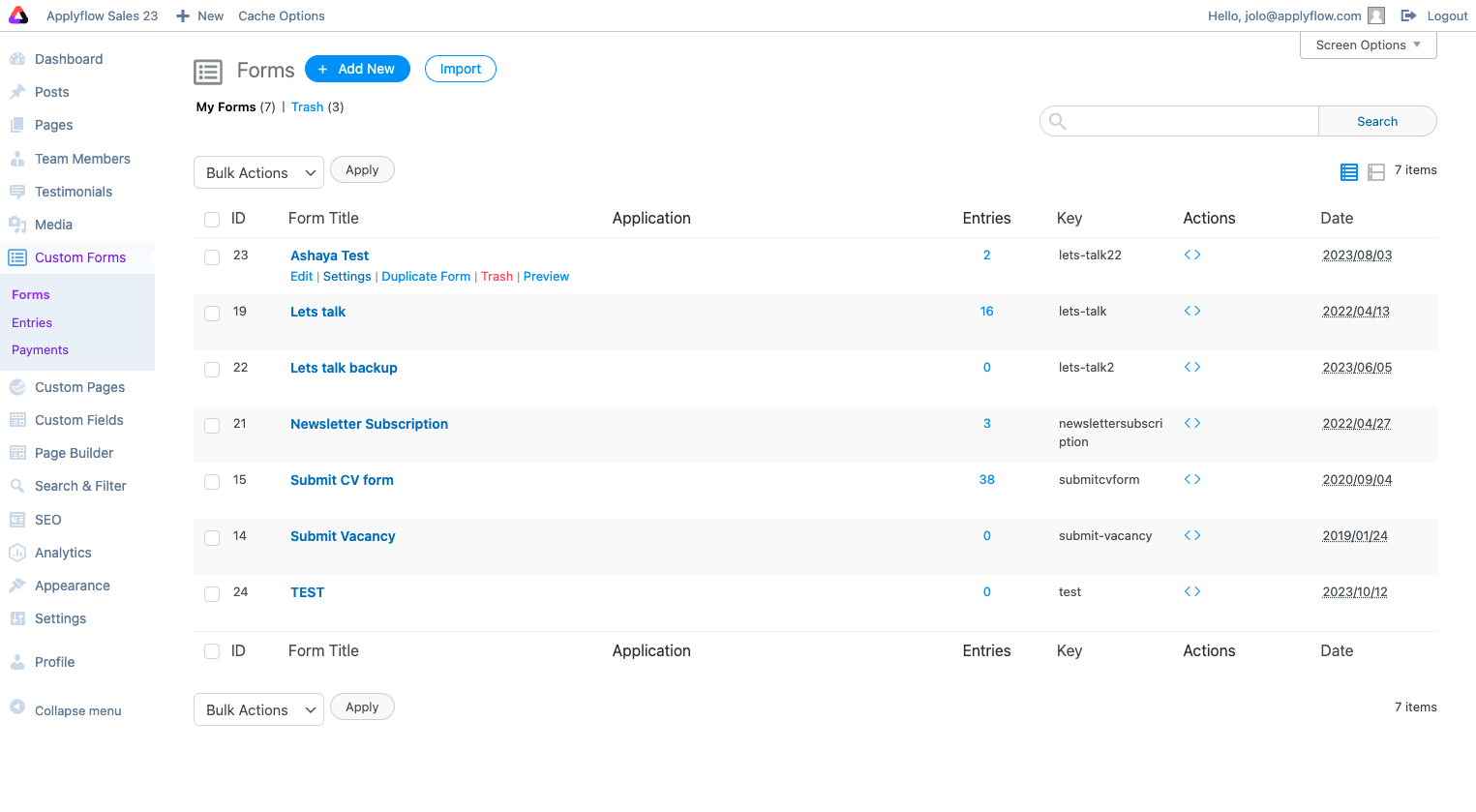Switch to list view icon
This screenshot has width=1476, height=812.
(x=1349, y=172)
